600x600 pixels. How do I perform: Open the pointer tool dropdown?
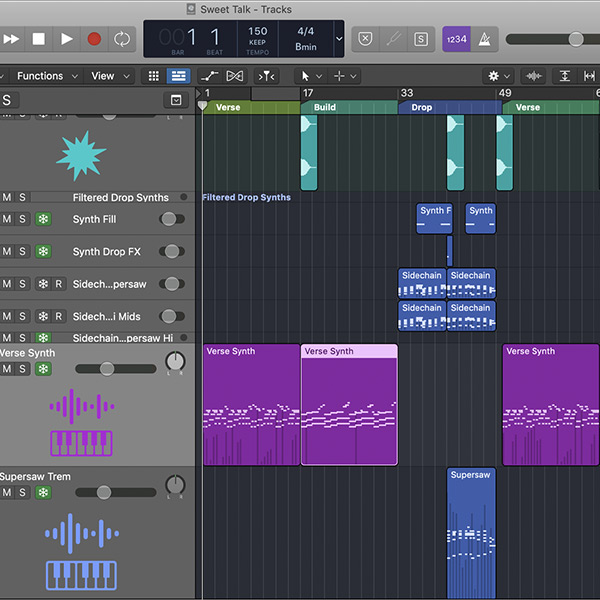click(x=311, y=76)
